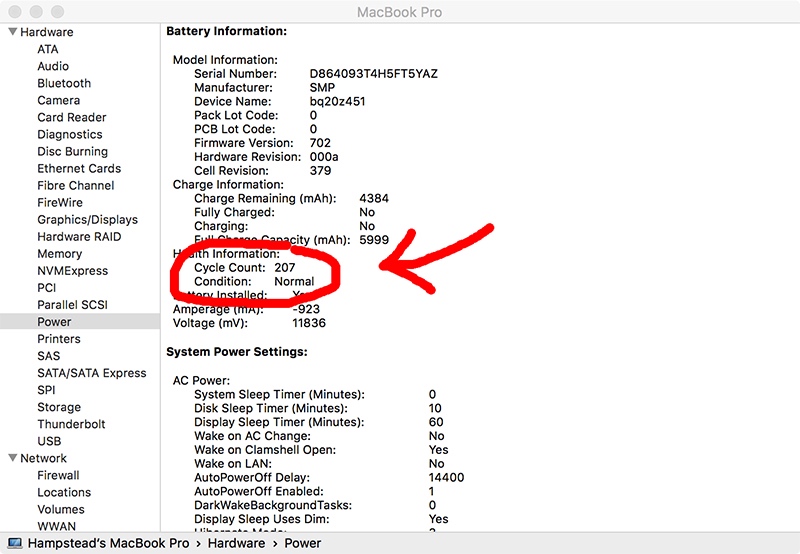Viewport: 800px width, 554px height.
Task: Click Display Sleep Uses Dim value Yes
Action: pos(438,519)
